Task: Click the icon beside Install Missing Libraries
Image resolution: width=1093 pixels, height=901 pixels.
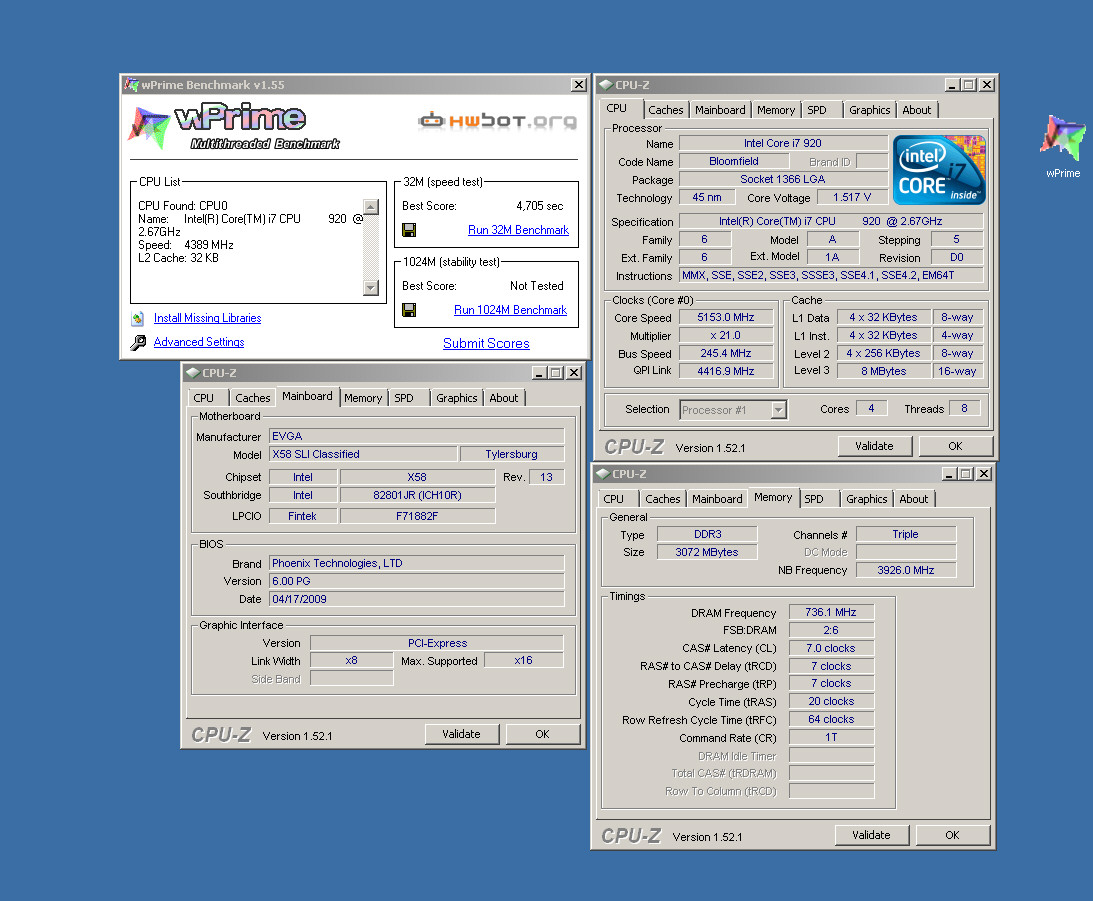Action: tap(138, 318)
